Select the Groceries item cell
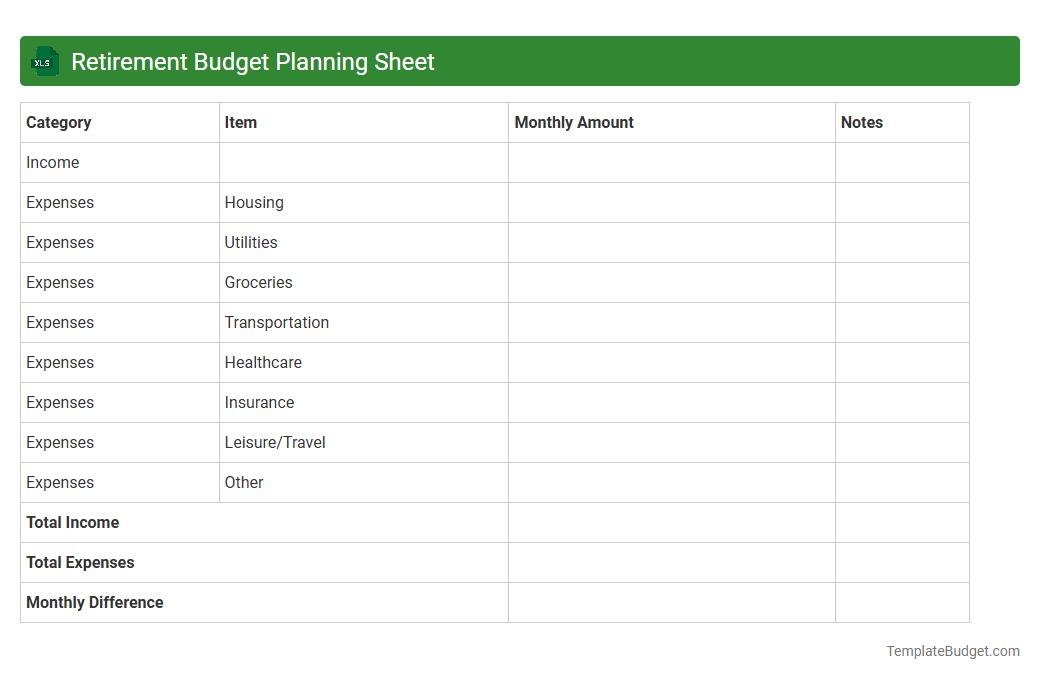 (258, 282)
